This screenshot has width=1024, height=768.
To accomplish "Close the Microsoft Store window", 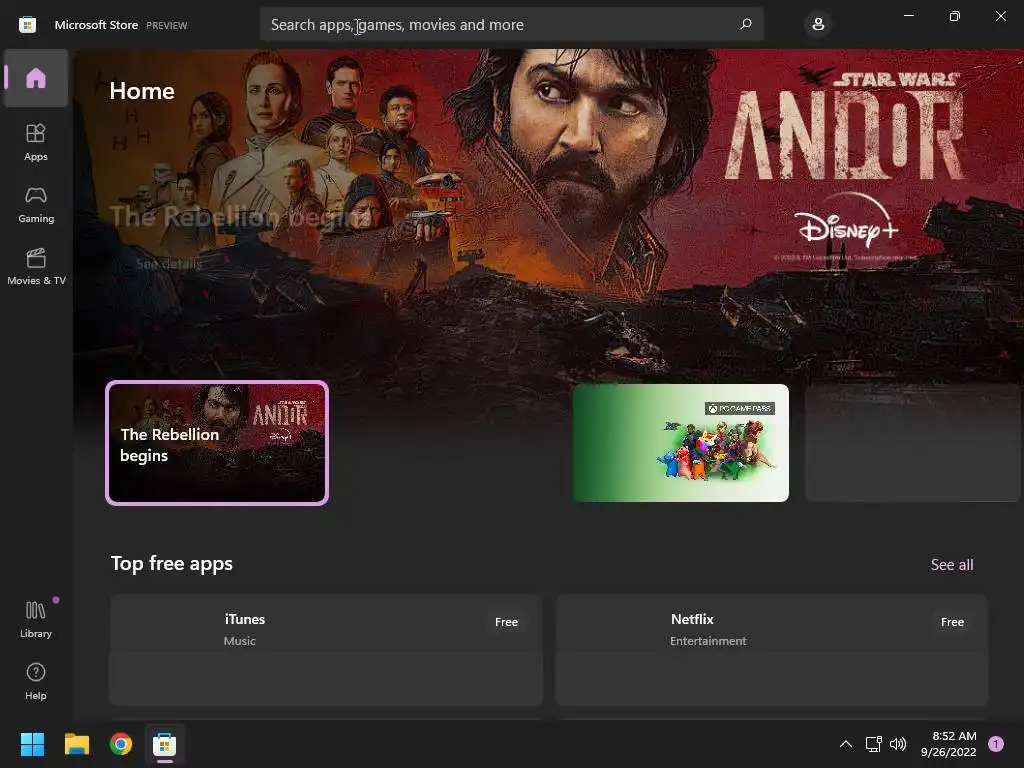I will coord(1000,16).
